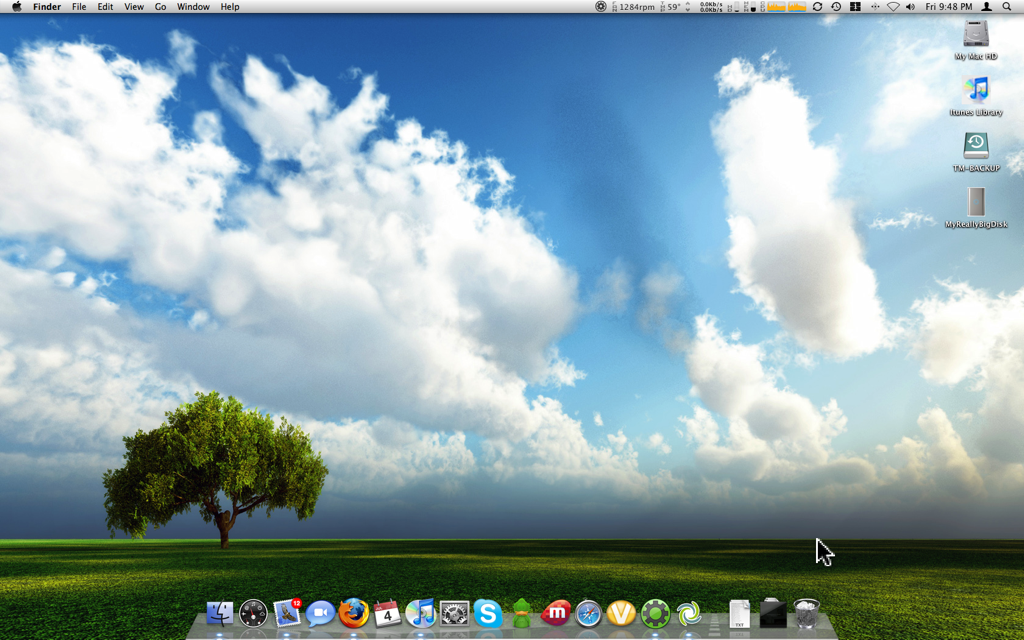
Task: Open fast user switching menu
Action: point(987,7)
